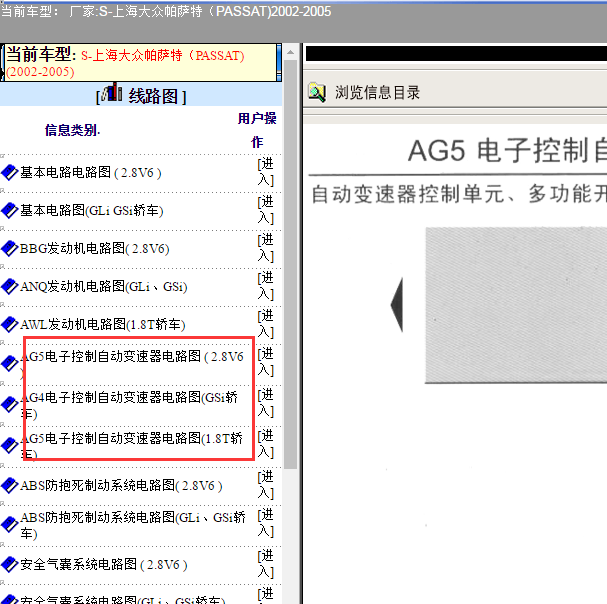The height and width of the screenshot is (604, 607).
Task: Click the 线路图 bookshelf icon
Action: pyautogui.click(x=112, y=92)
